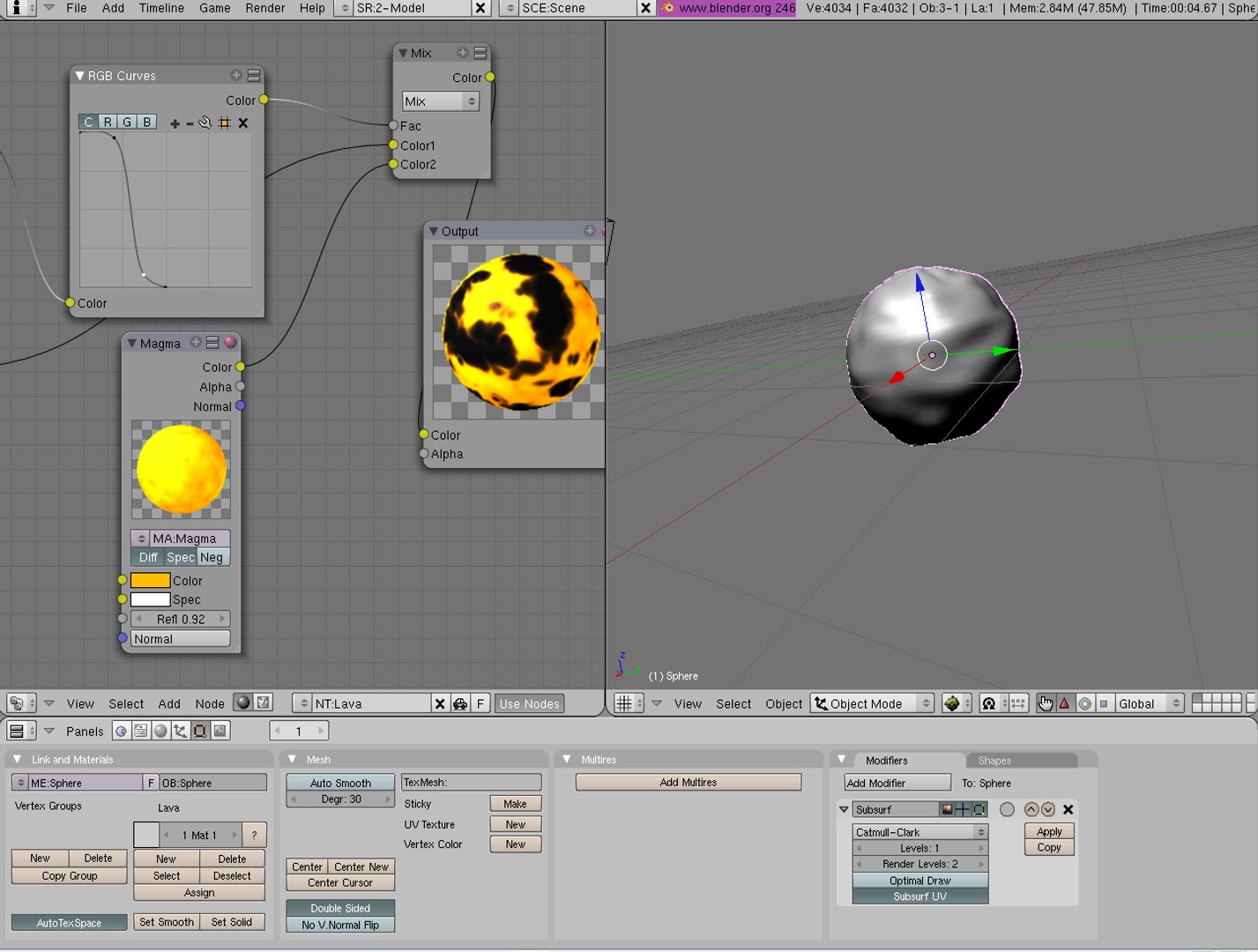Toggle Auto Smooth in Mesh panel
This screenshot has width=1258, height=952.
tap(340, 783)
